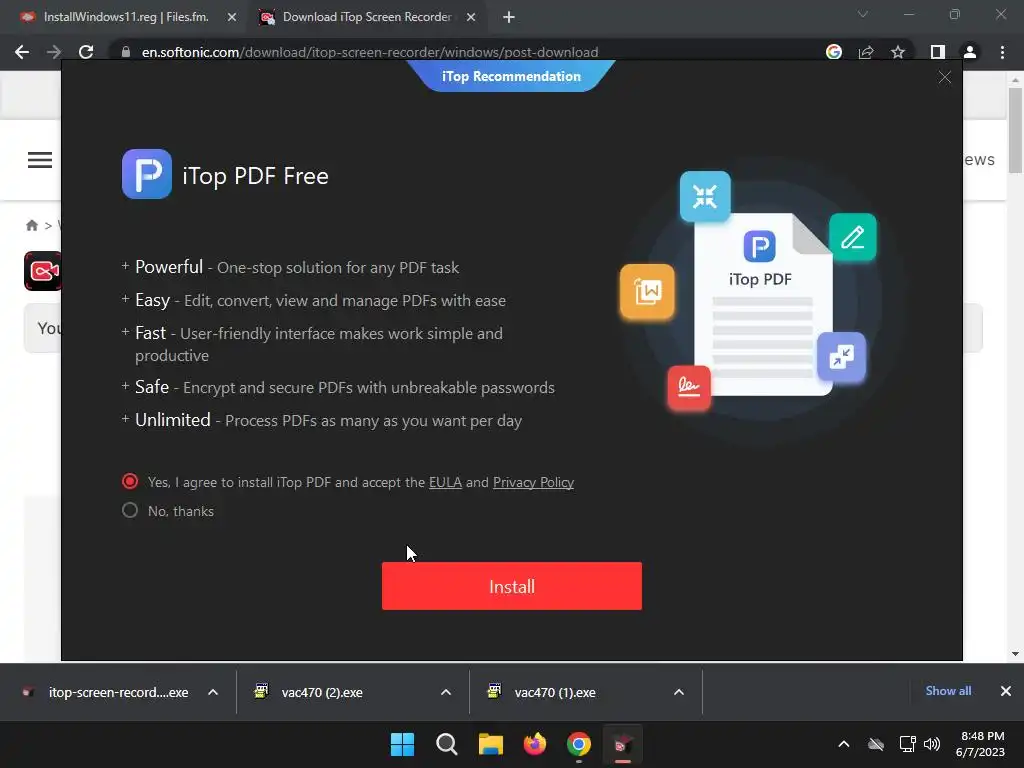Open a new browser tab
Image resolution: width=1024 pixels, height=768 pixels.
[509, 18]
